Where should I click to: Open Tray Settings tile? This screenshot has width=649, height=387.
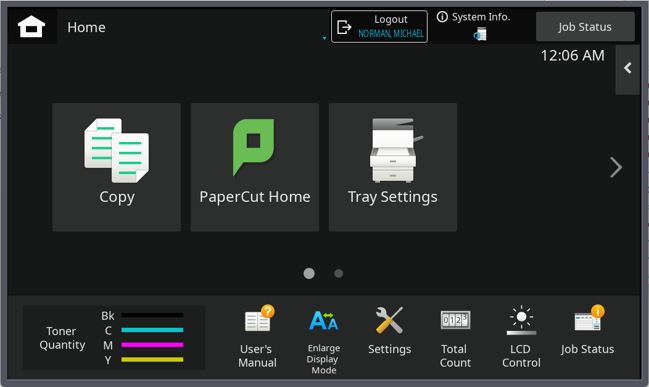pos(393,167)
